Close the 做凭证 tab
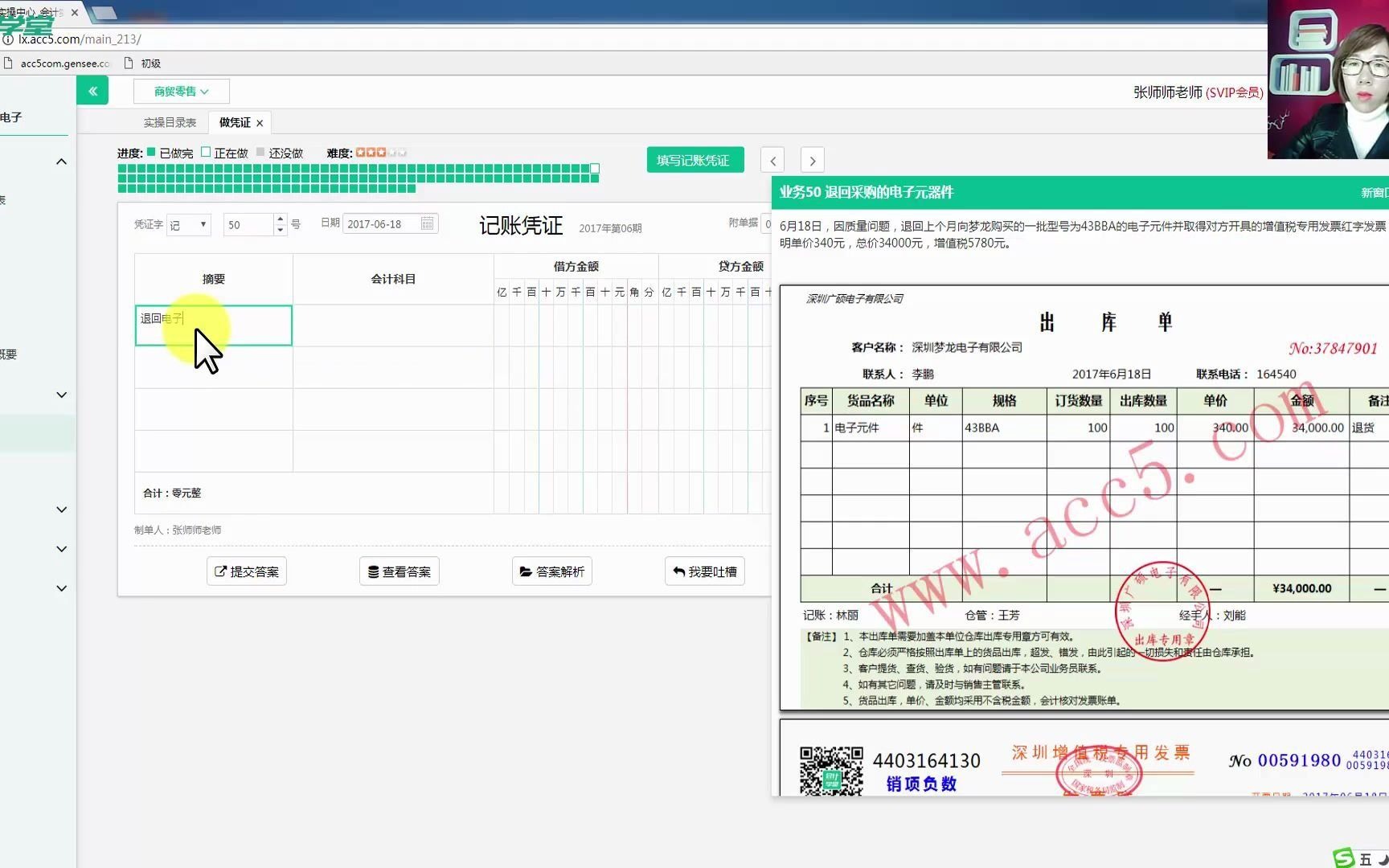1389x868 pixels. (x=260, y=123)
